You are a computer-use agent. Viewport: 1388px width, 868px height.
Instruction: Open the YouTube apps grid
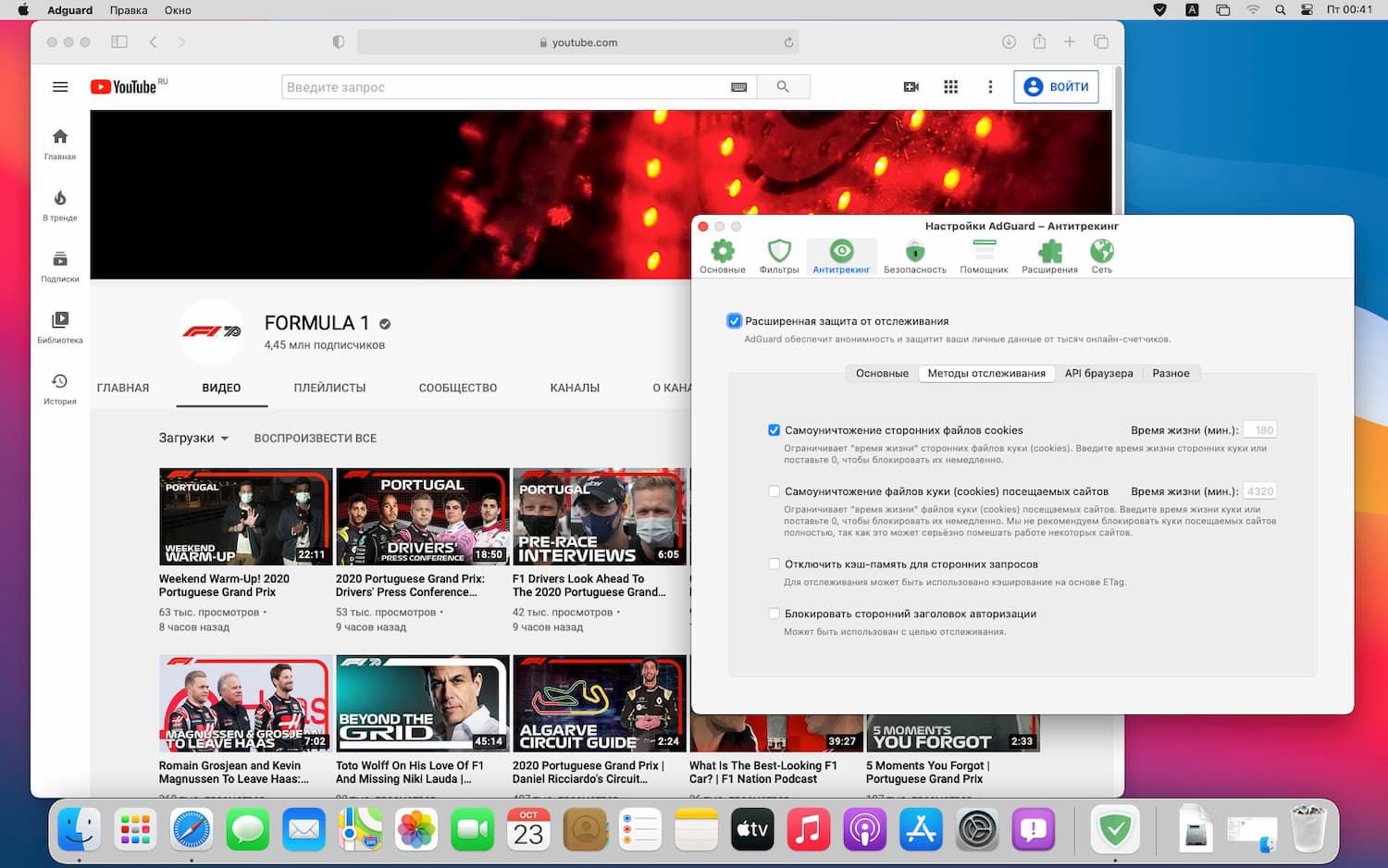[949, 86]
